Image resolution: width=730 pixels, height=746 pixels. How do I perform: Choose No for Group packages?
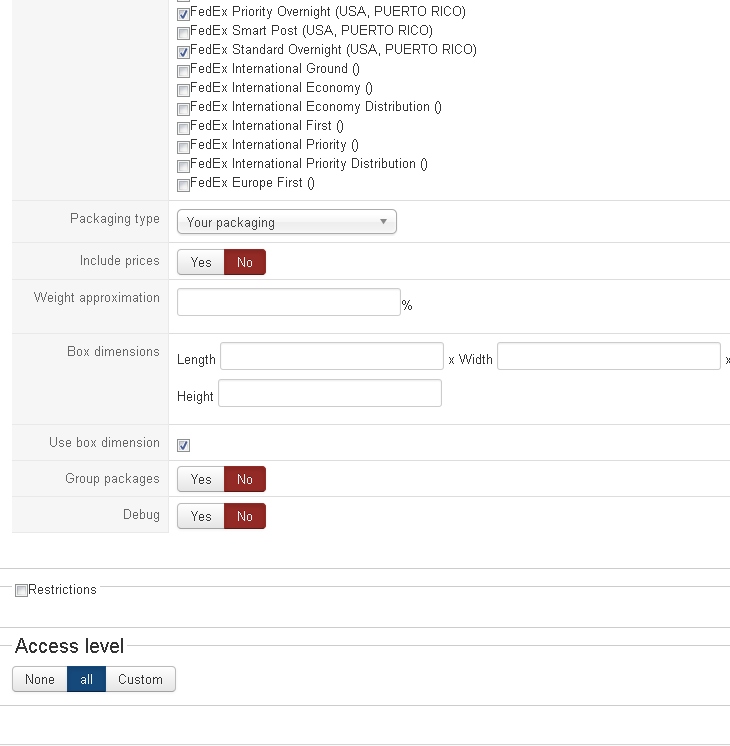pyautogui.click(x=245, y=479)
